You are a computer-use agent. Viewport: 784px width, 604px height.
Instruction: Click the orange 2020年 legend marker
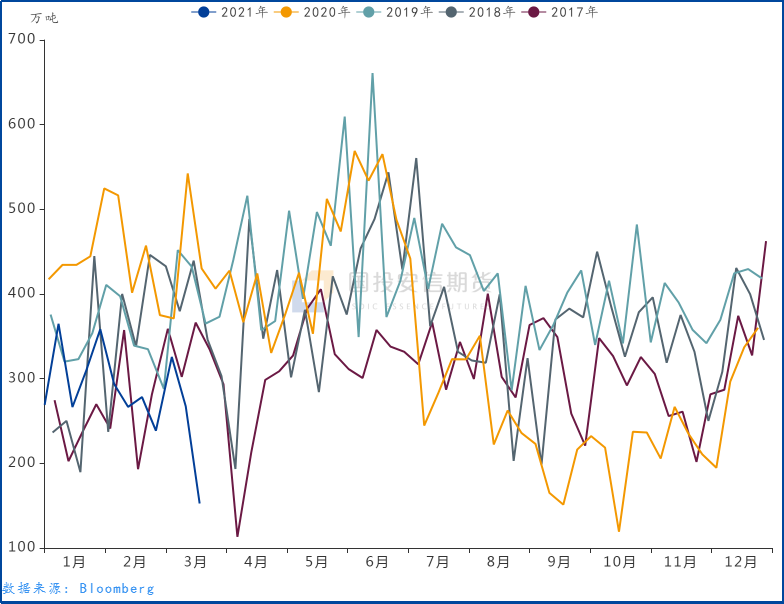[x=287, y=12]
